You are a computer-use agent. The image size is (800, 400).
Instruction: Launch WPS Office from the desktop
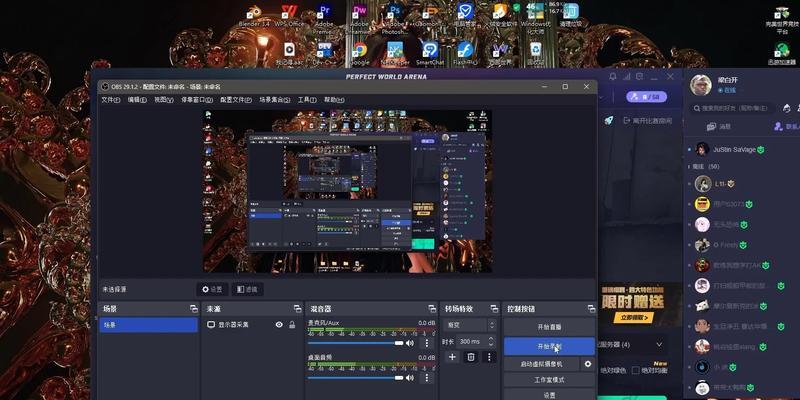[x=290, y=15]
